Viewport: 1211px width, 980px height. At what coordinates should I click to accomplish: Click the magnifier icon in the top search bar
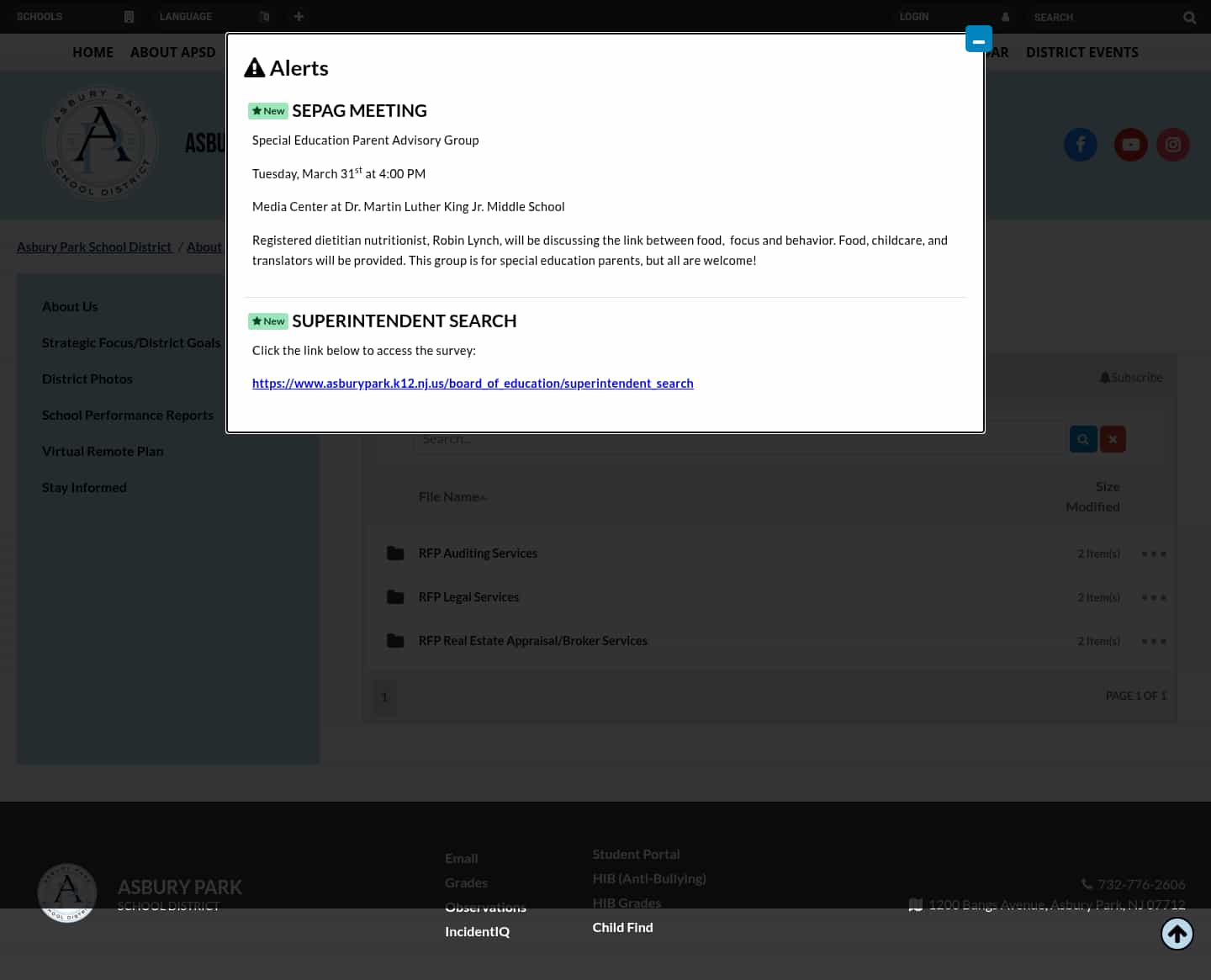coord(1189,17)
